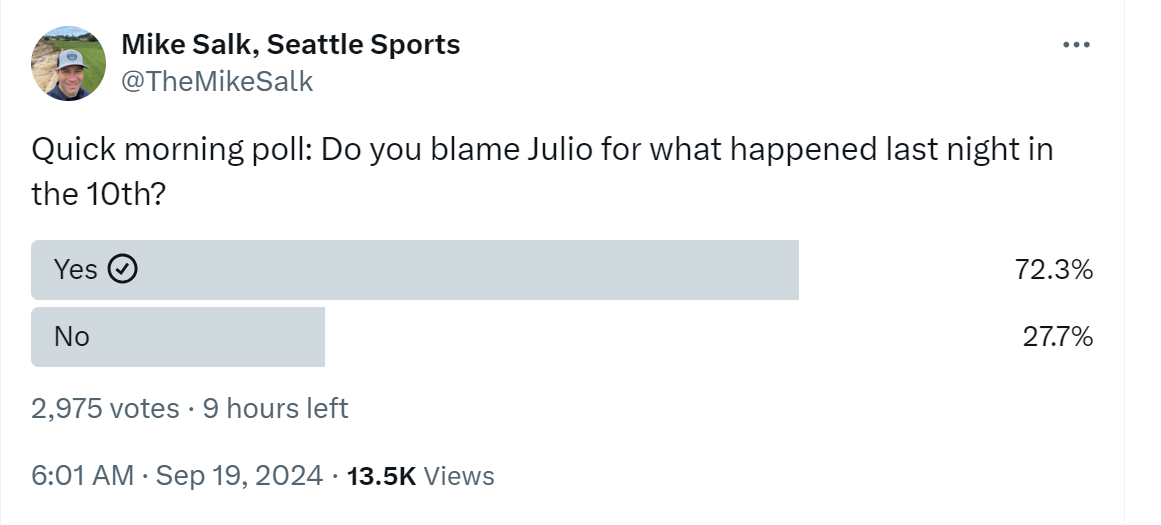The width and height of the screenshot is (1161, 525).
Task: Click the 'Yes' option label text
Action: tap(76, 270)
